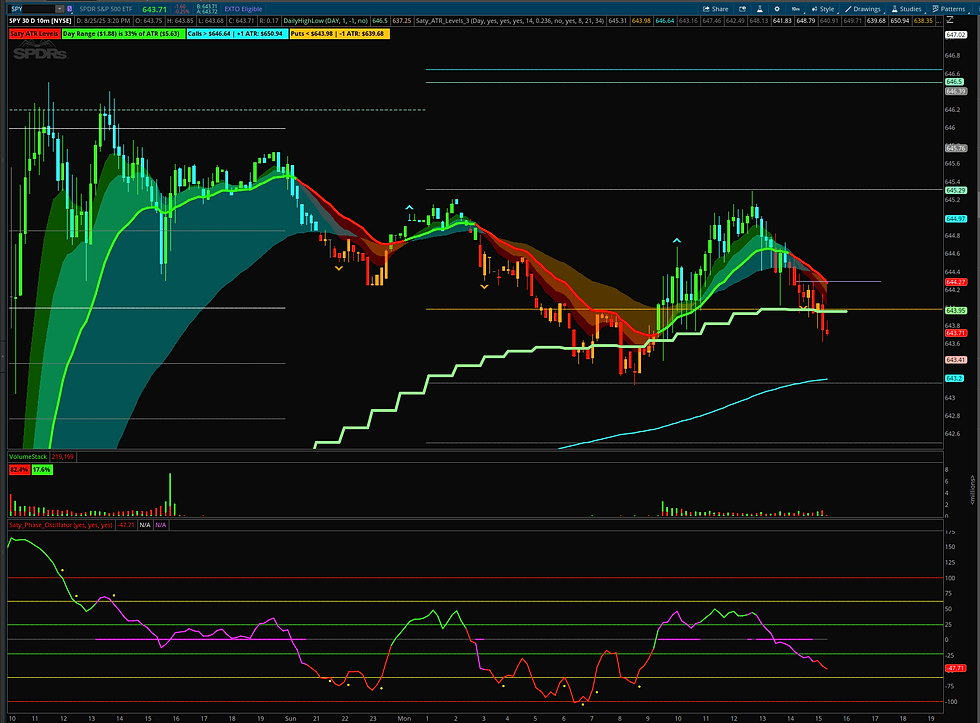Click the detach chart icon next to Share

click(742, 9)
